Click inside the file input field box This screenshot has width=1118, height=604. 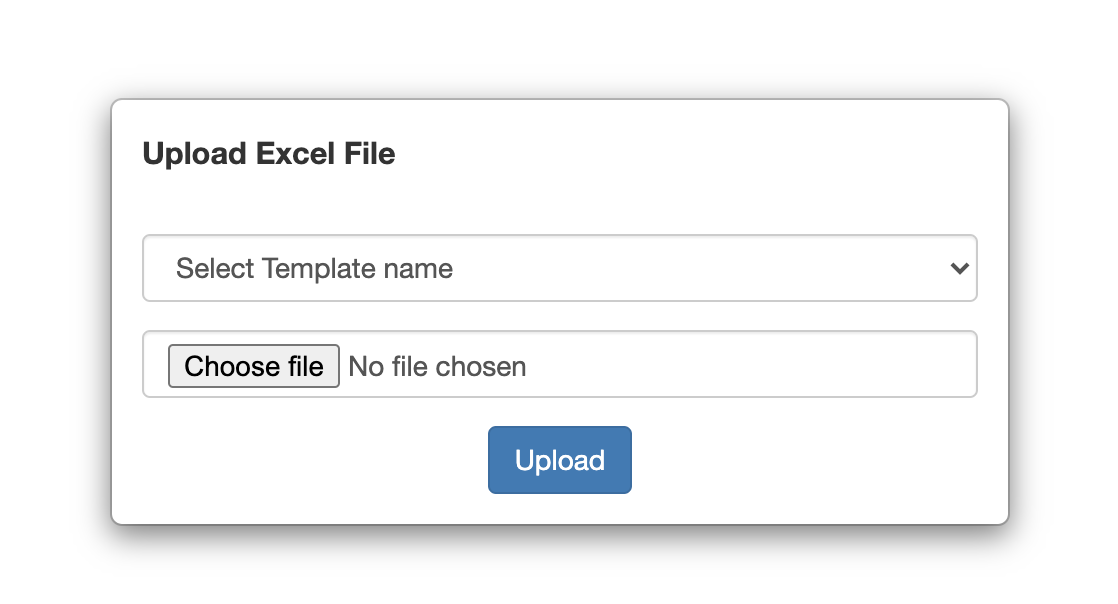click(560, 364)
